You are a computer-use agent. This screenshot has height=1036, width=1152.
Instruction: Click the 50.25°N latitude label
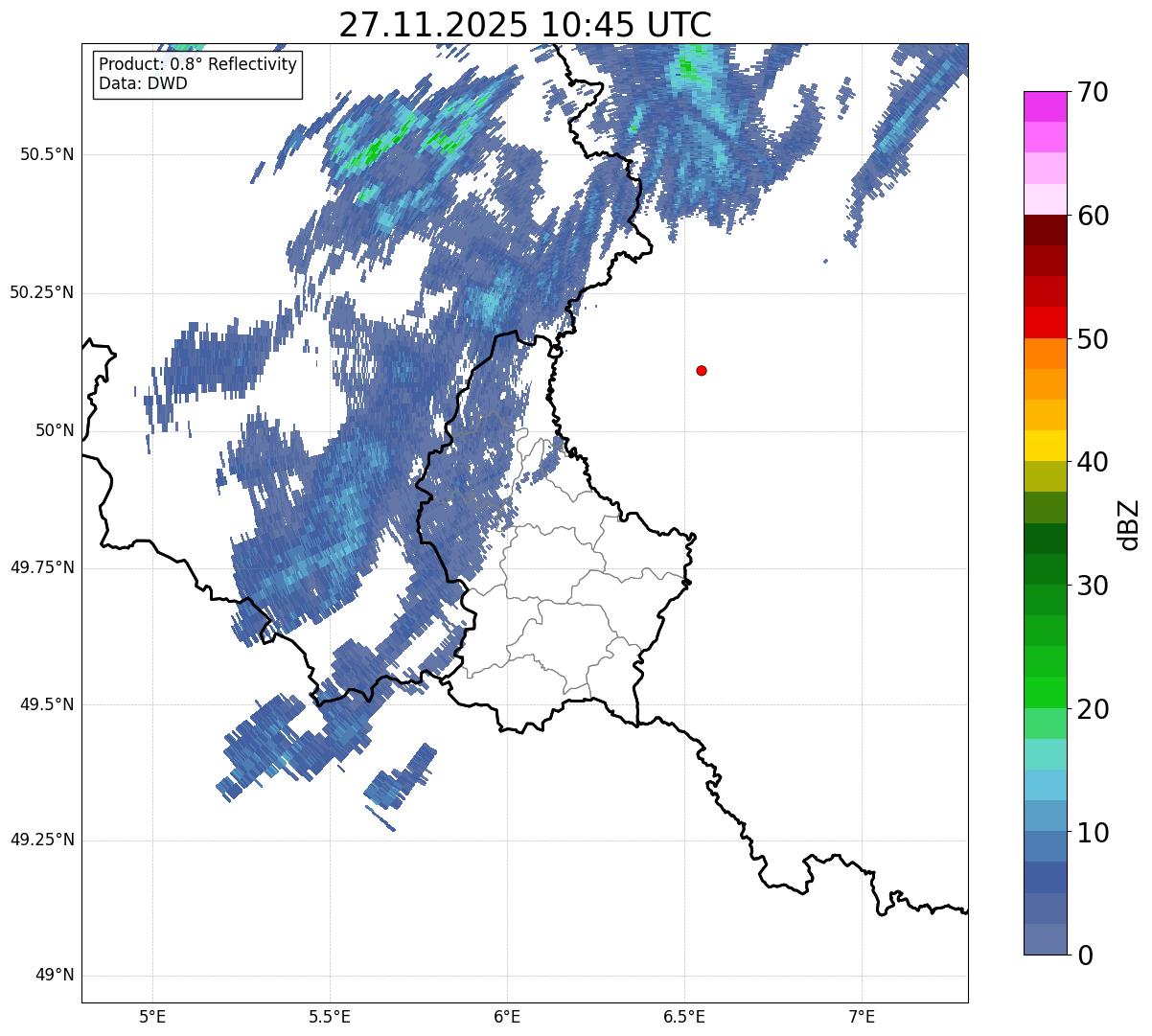[x=42, y=292]
